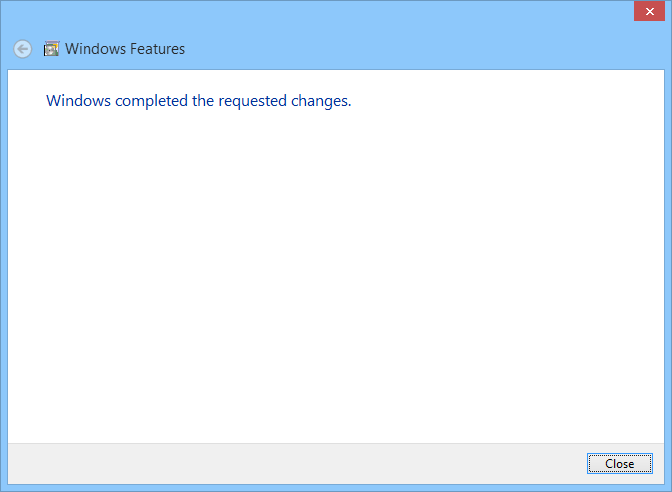672x492 pixels.
Task: Click the back arrow button
Action: tap(23, 49)
